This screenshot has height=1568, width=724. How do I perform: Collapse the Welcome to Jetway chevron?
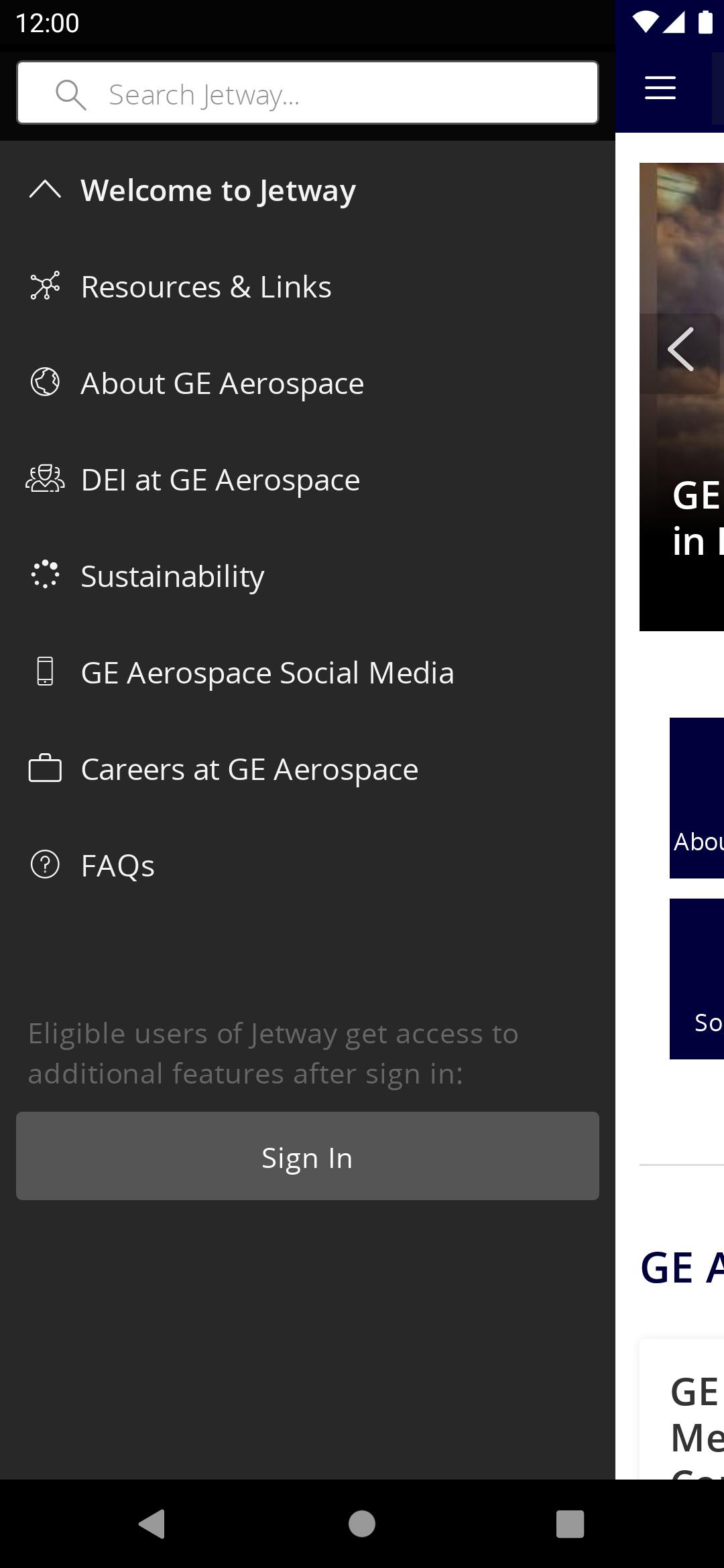point(45,190)
